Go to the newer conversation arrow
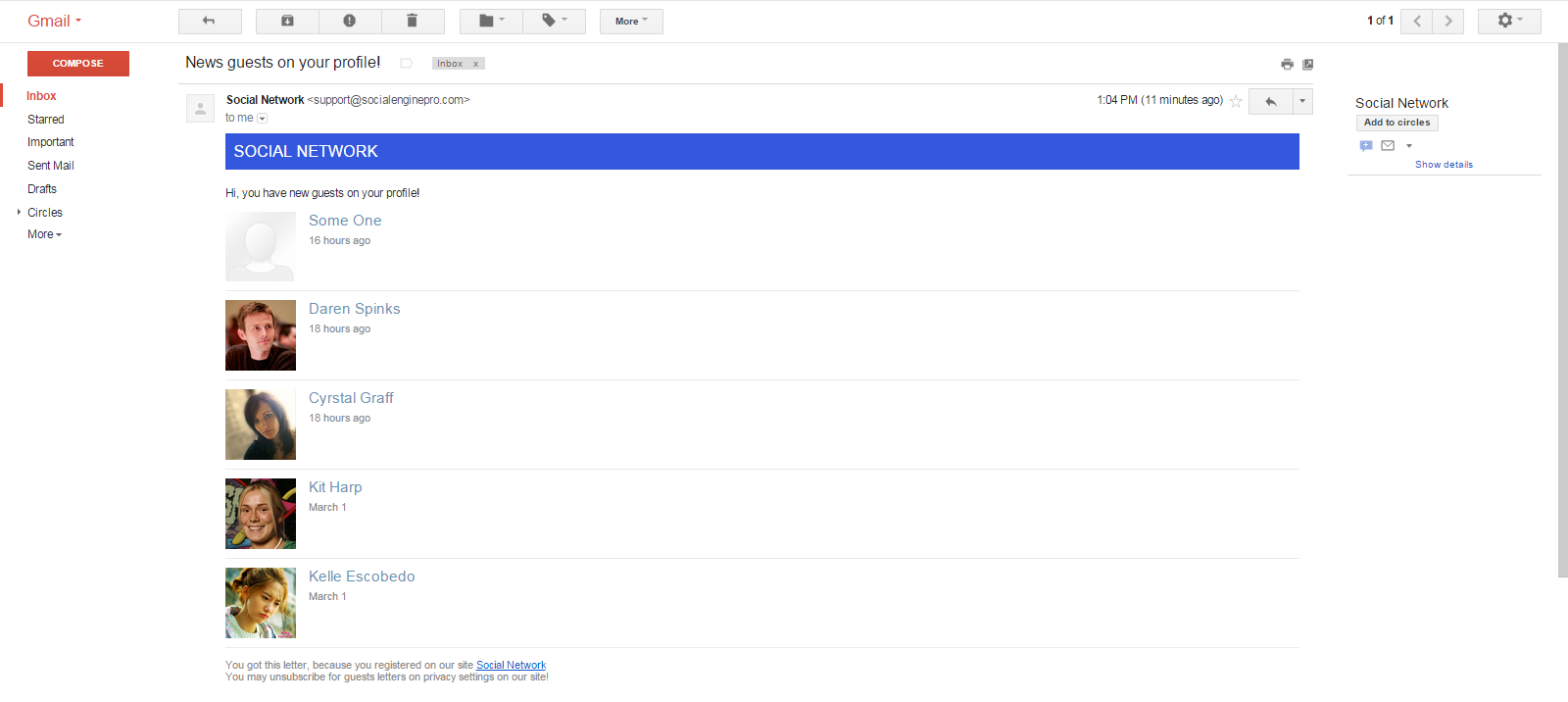The image size is (1568, 702). pyautogui.click(x=1417, y=21)
